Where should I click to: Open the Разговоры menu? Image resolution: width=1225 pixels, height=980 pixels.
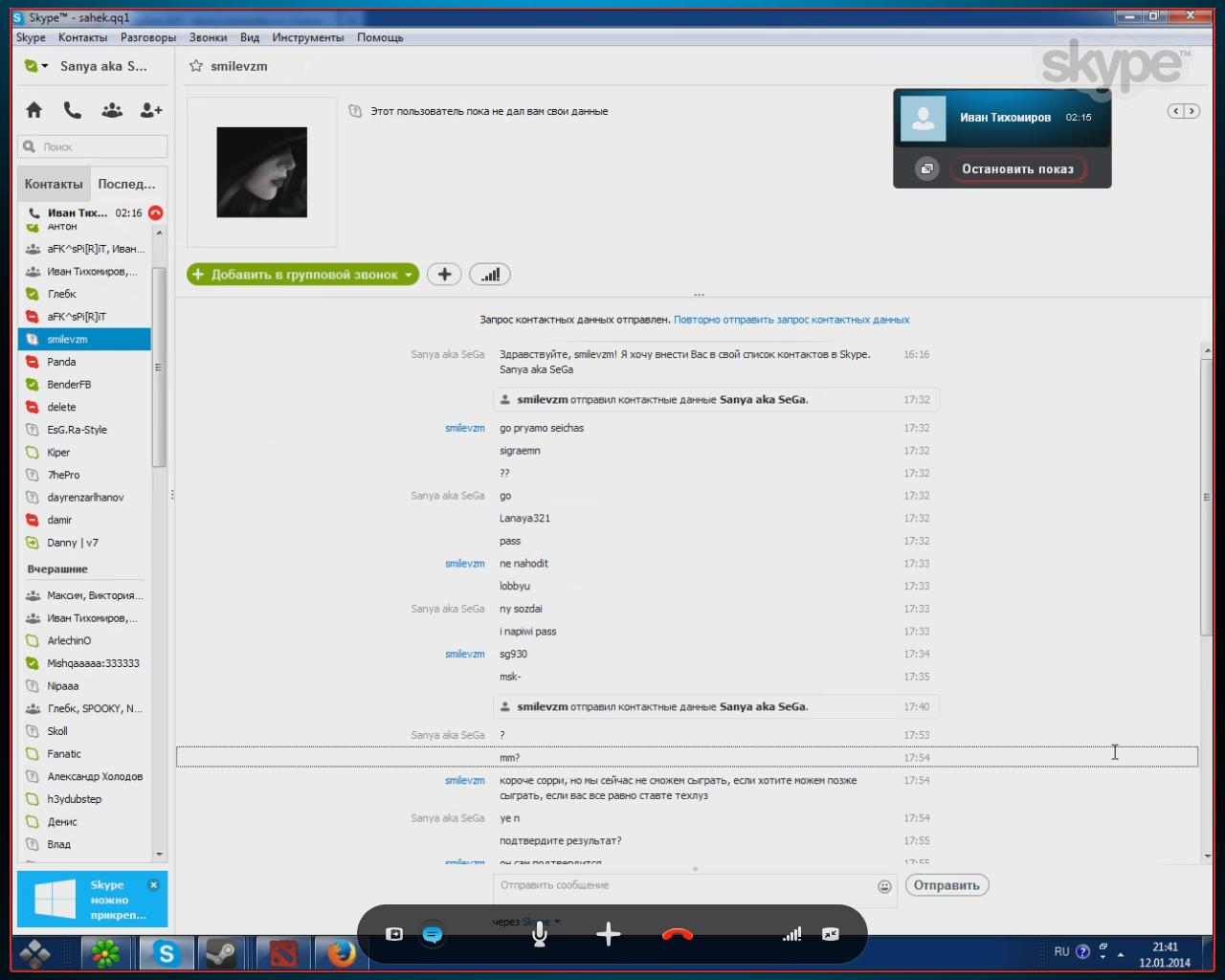148,37
